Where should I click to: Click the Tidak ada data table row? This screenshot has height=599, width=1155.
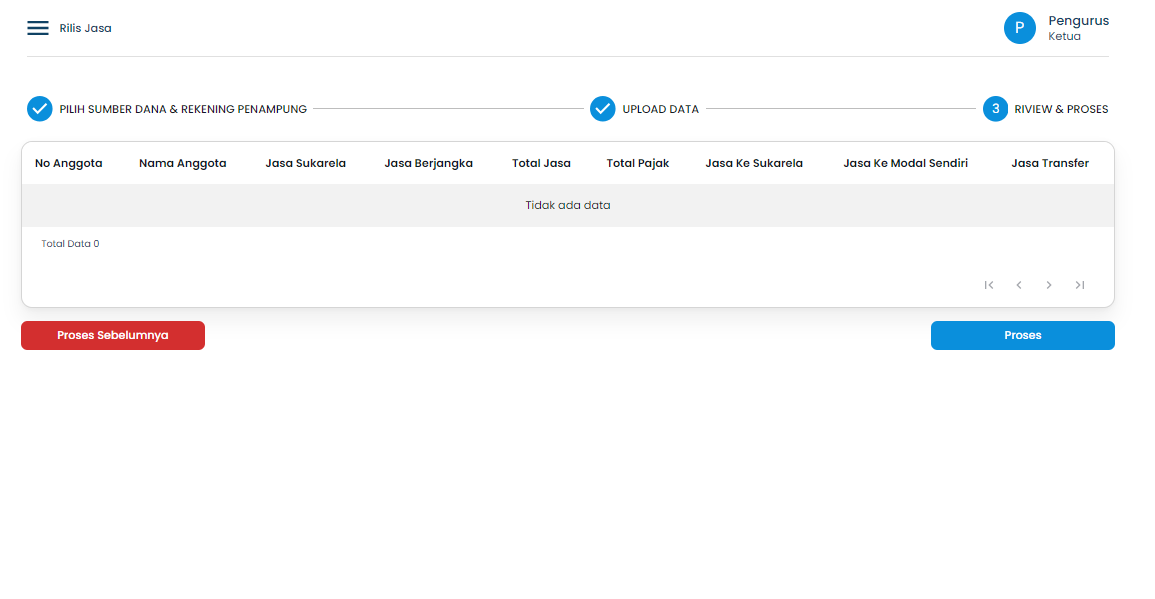[x=567, y=204]
